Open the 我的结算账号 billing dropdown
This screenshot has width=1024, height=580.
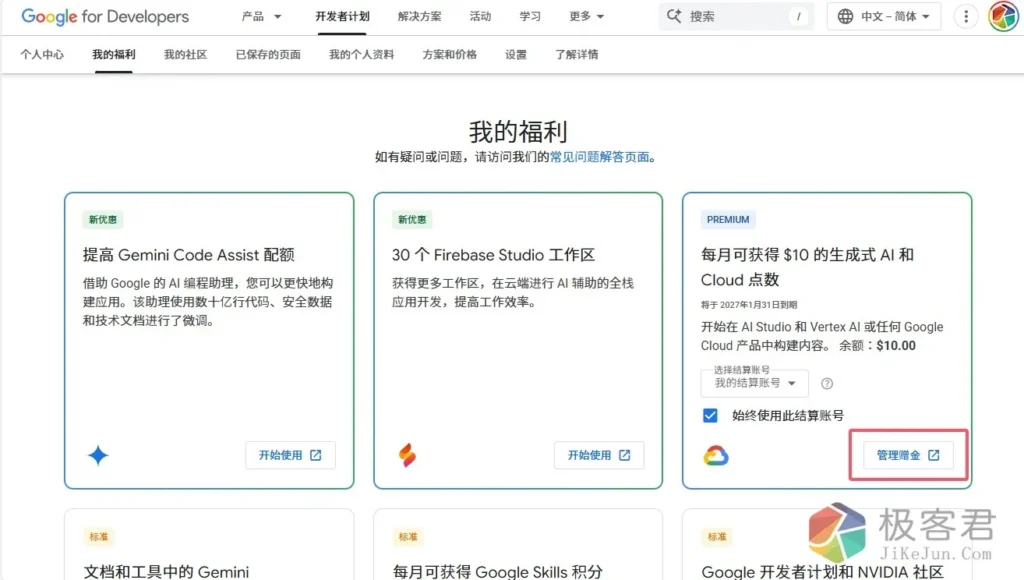755,383
